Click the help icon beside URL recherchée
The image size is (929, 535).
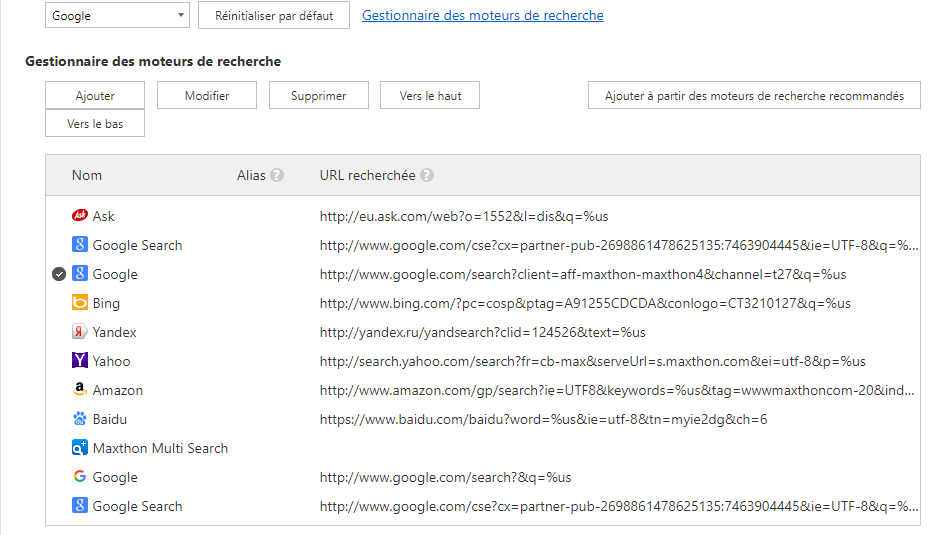(x=427, y=175)
